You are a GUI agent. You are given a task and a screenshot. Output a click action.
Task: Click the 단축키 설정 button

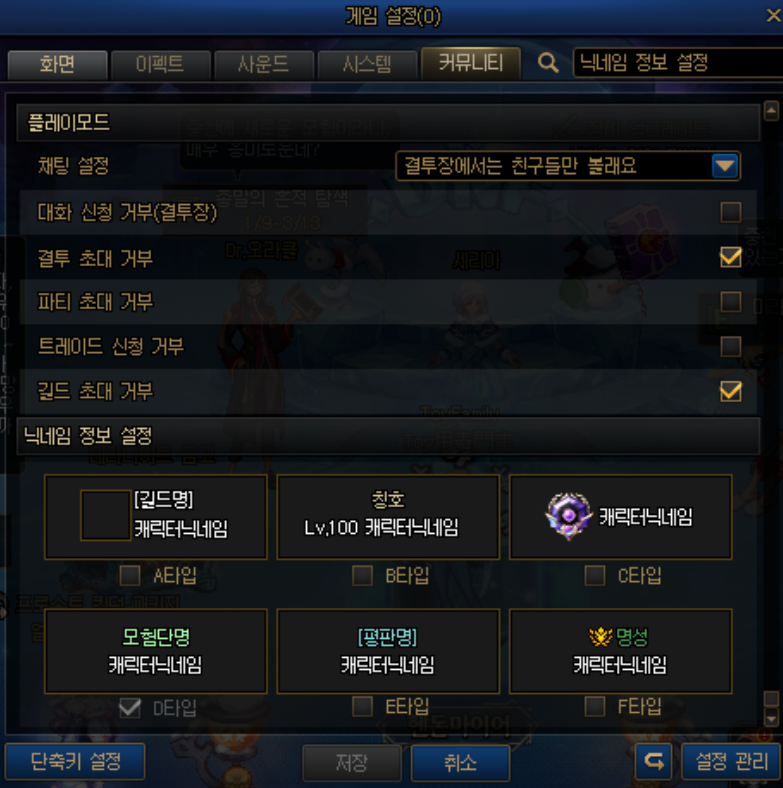pos(75,761)
